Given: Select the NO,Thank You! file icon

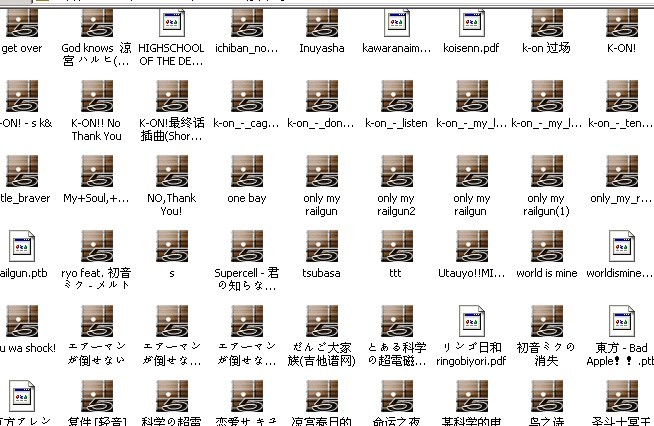Looking at the screenshot, I should pos(172,171).
